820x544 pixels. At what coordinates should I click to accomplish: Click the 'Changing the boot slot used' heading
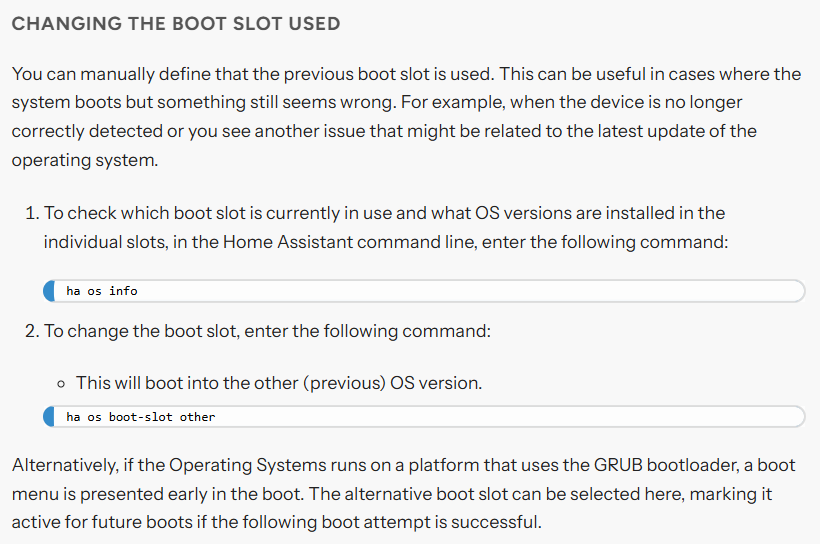(x=176, y=24)
